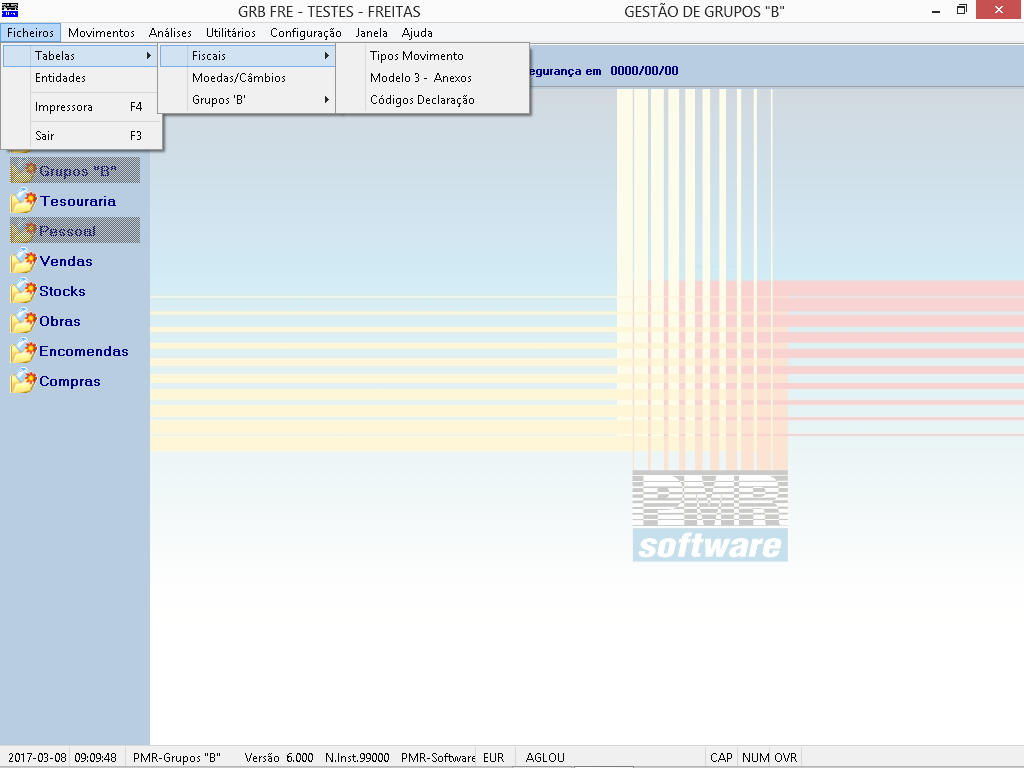The width and height of the screenshot is (1024, 768).
Task: Click the F4 shortcut beside Impressora
Action: pyautogui.click(x=136, y=107)
